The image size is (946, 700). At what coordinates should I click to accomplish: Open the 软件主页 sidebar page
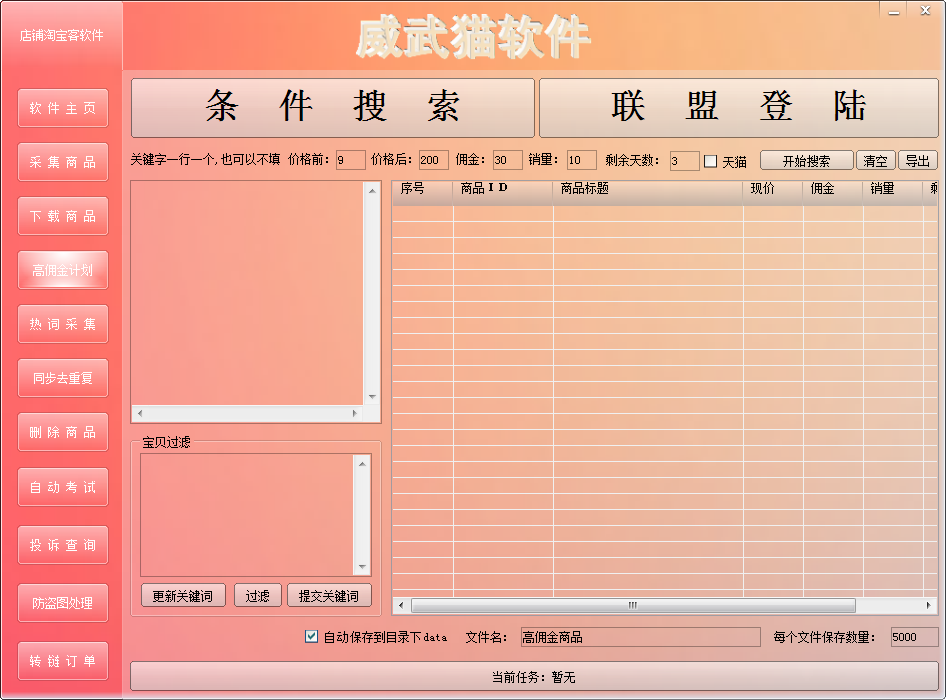click(63, 108)
